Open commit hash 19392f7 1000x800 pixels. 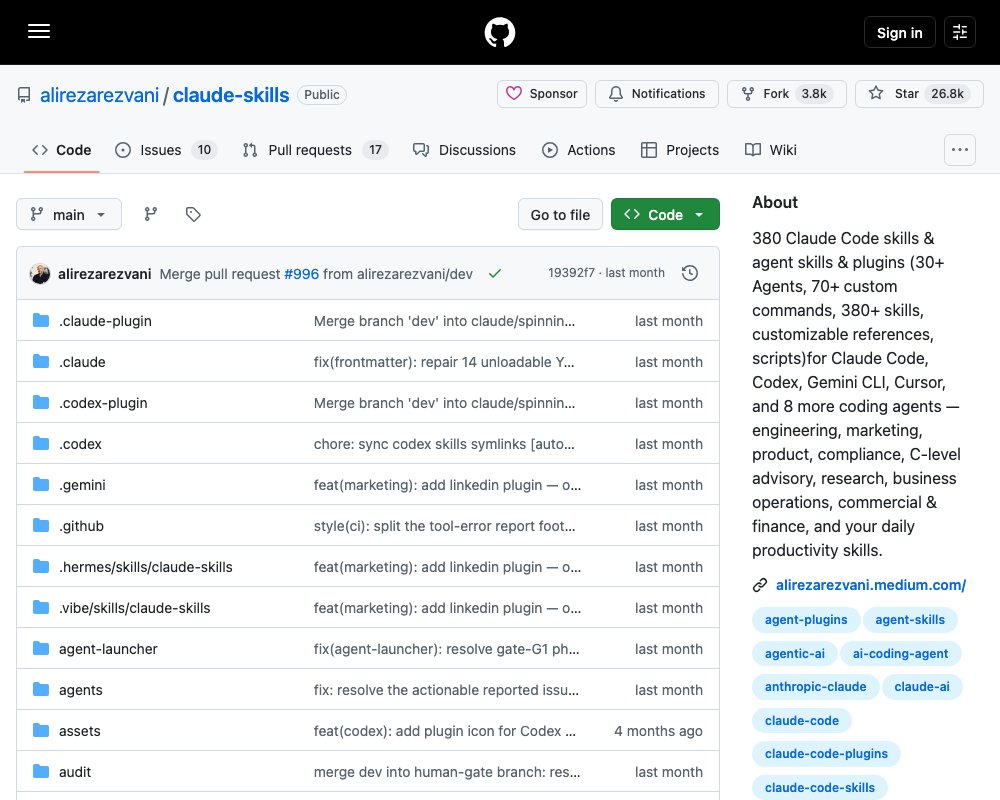(571, 273)
